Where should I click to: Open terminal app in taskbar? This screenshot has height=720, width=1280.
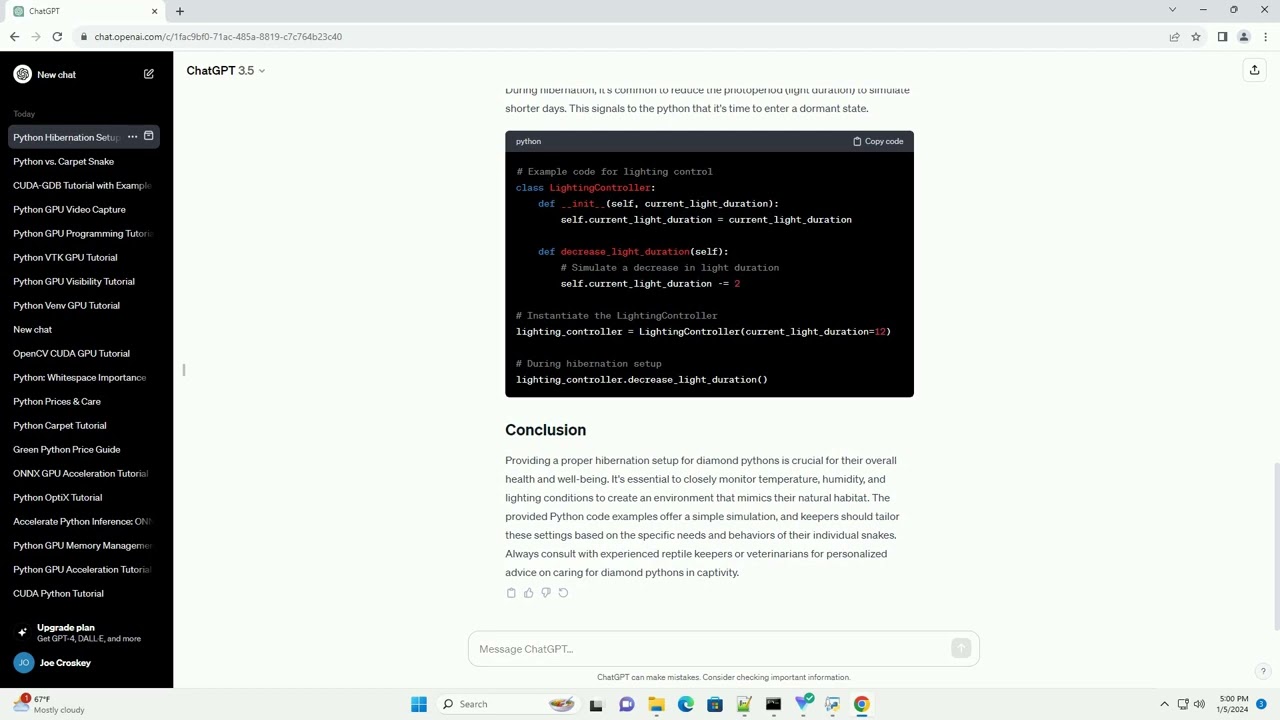(x=774, y=704)
